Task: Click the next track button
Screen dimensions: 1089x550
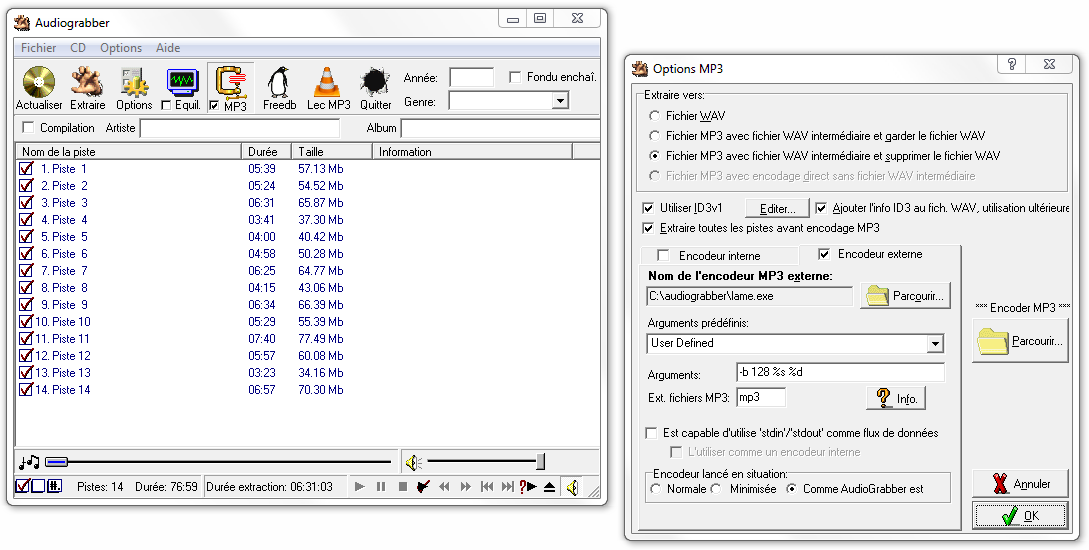Action: pyautogui.click(x=508, y=487)
